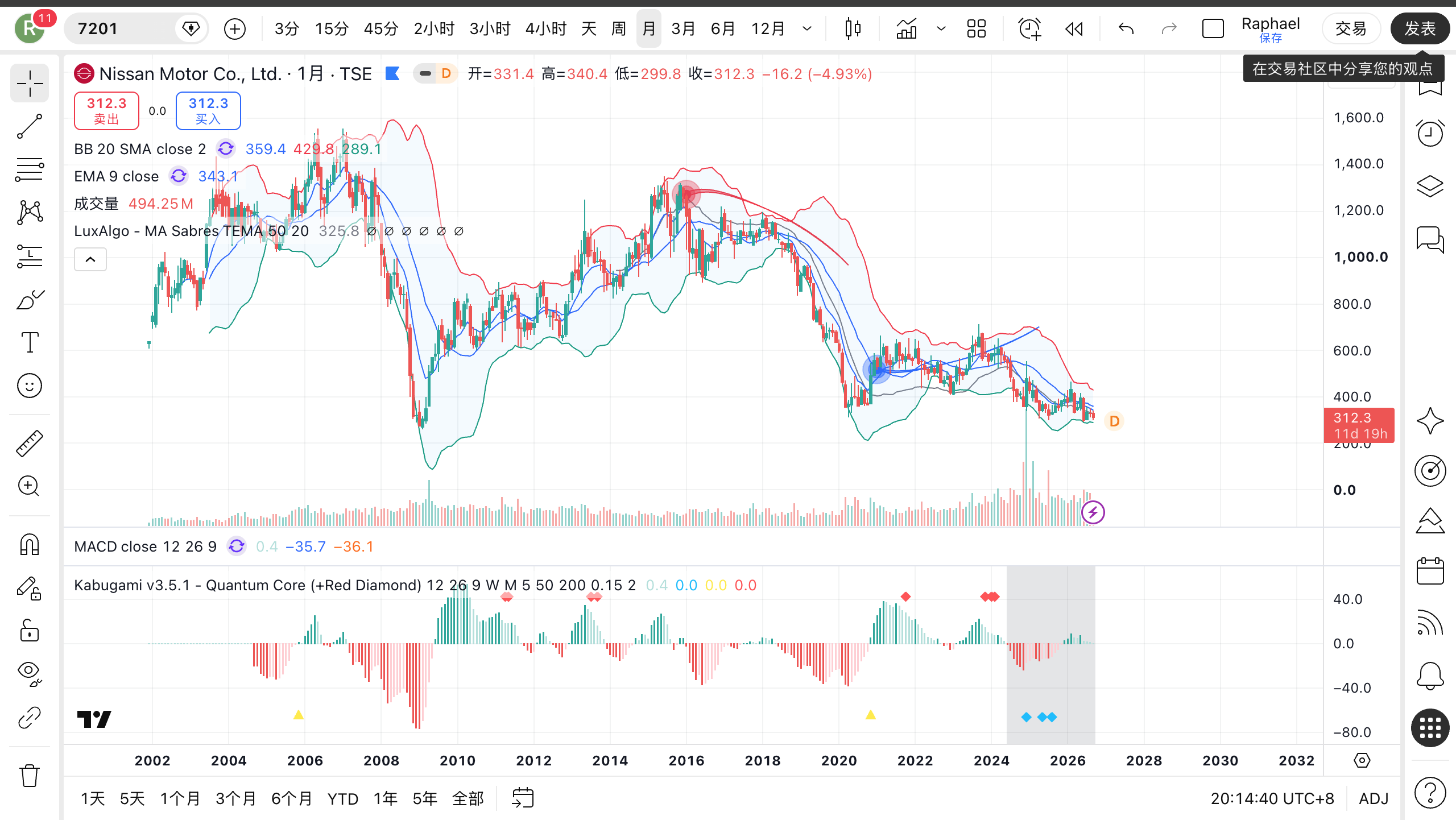Open the notifications bell panel
The width and height of the screenshot is (1456, 820).
(1430, 676)
